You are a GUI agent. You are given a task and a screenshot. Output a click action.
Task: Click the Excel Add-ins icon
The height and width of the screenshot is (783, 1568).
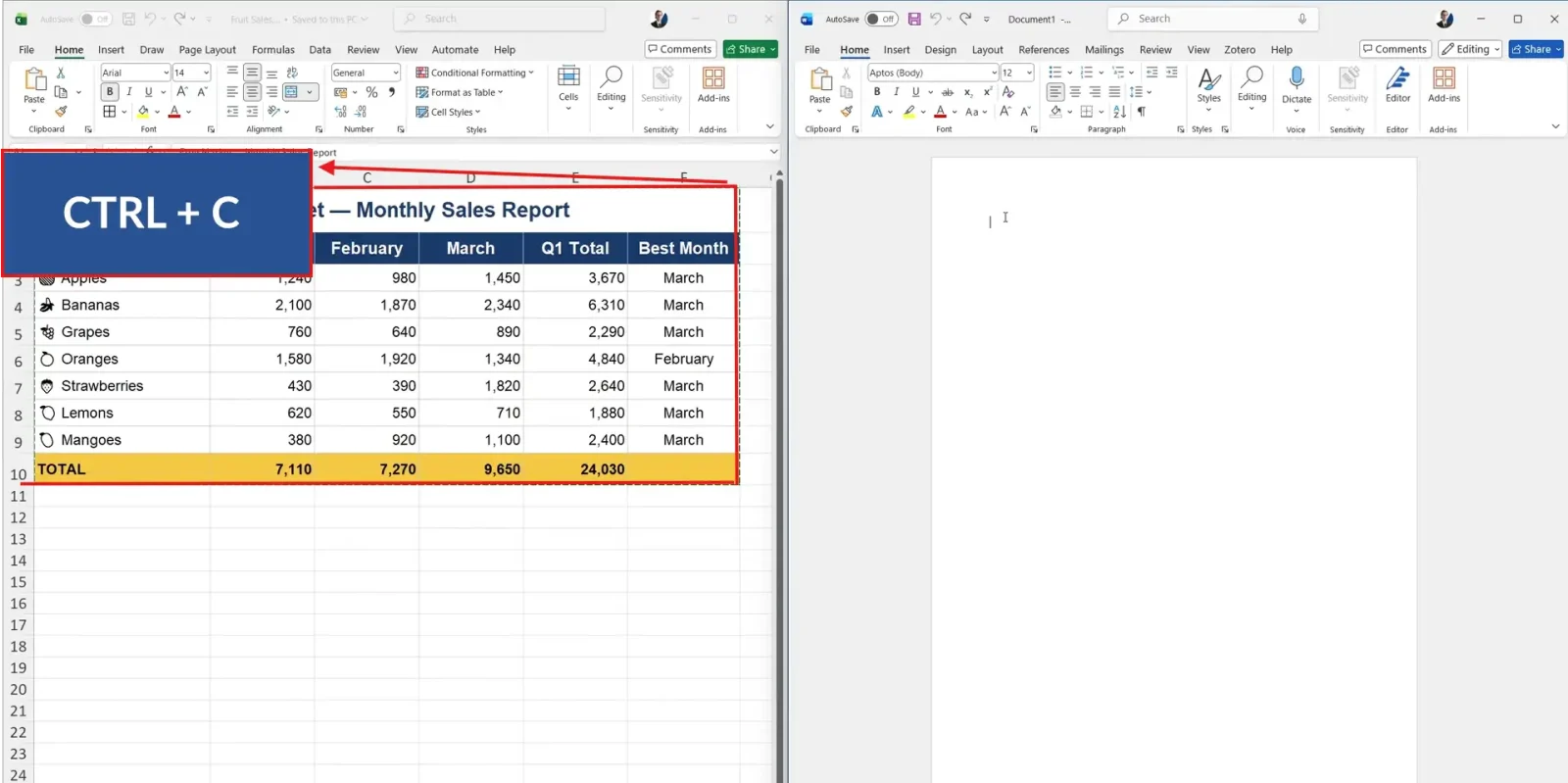[713, 84]
